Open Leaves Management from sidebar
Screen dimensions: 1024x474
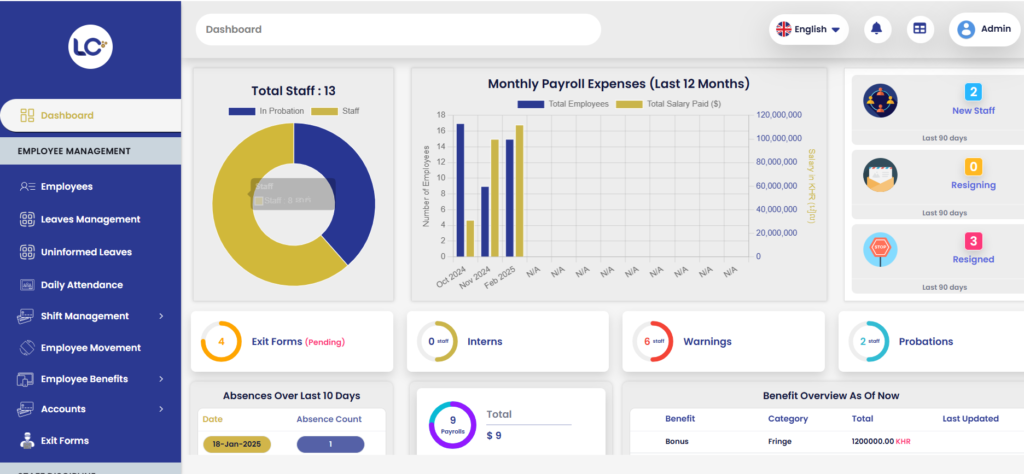click(x=90, y=219)
